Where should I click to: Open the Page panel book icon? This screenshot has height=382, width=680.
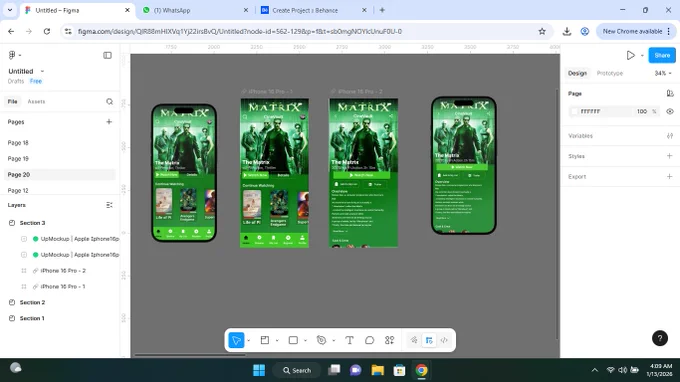tap(670, 94)
